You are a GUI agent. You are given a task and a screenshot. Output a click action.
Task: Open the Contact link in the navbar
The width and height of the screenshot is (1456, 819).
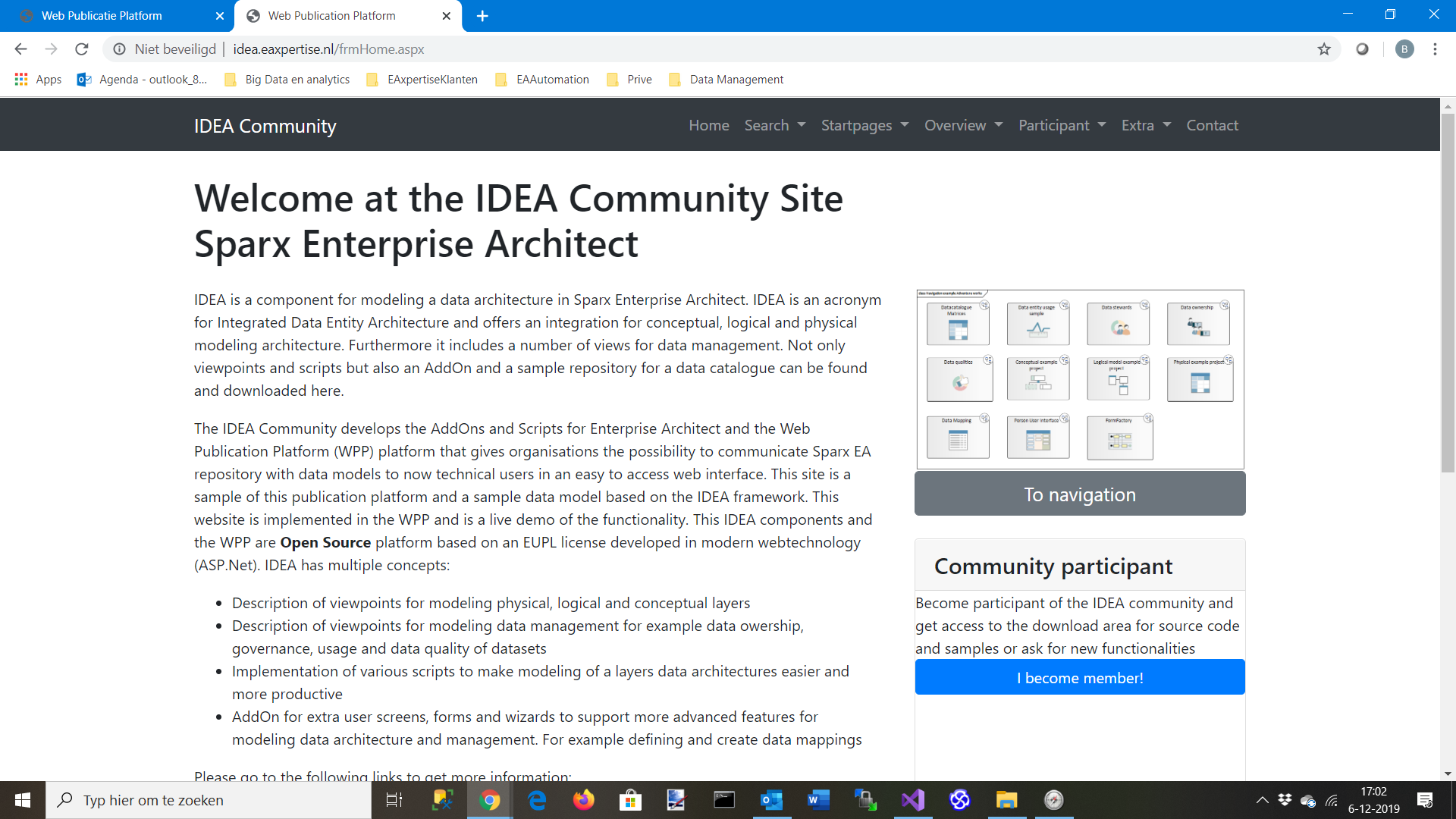pos(1212,125)
